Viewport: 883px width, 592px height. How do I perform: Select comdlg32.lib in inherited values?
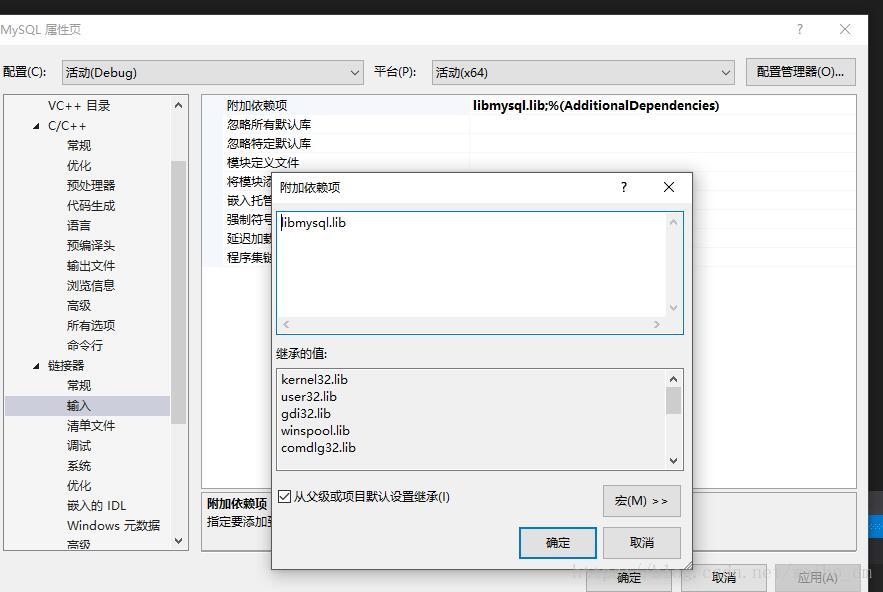318,448
